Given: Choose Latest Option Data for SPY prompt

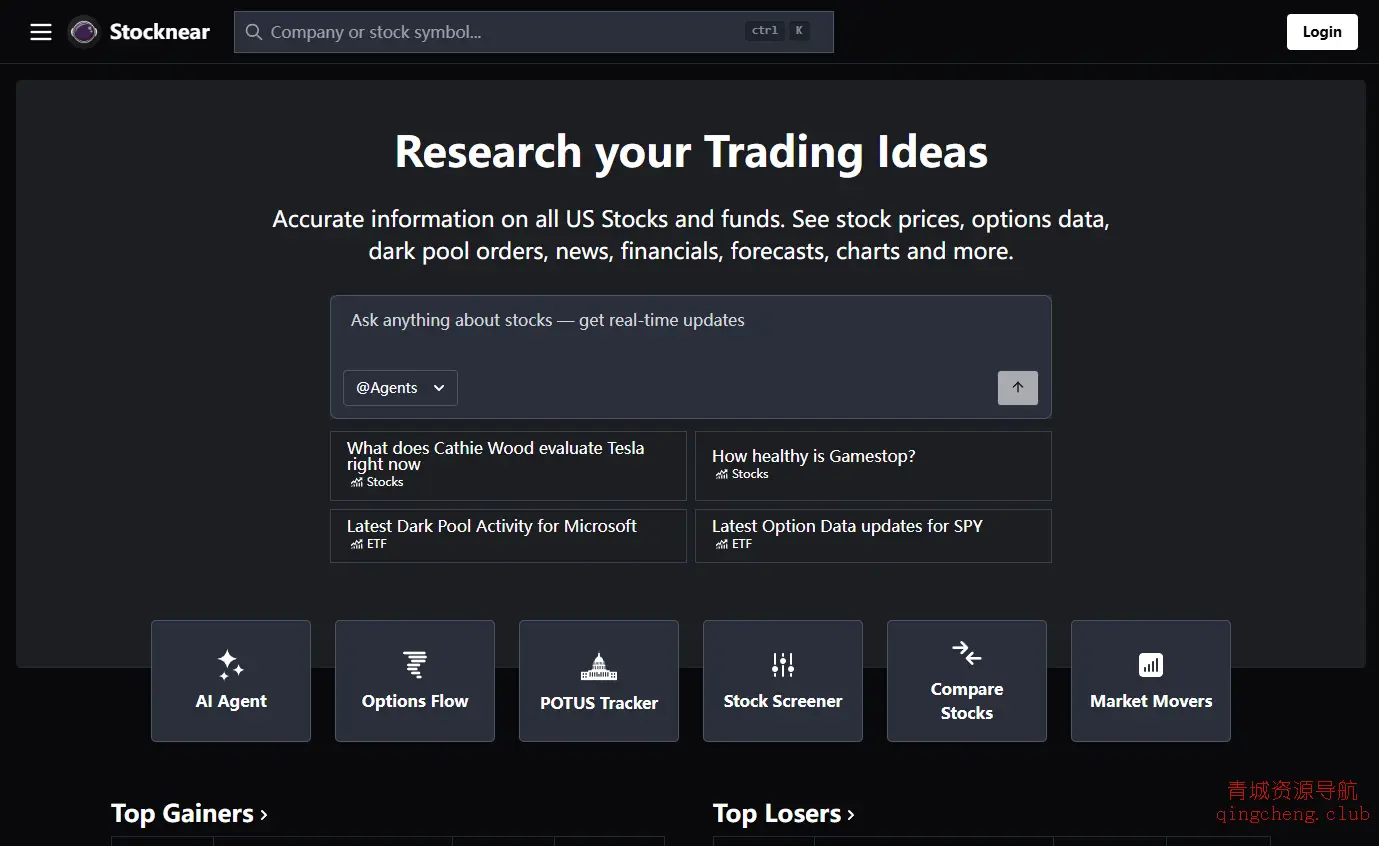Looking at the screenshot, I should (872, 535).
